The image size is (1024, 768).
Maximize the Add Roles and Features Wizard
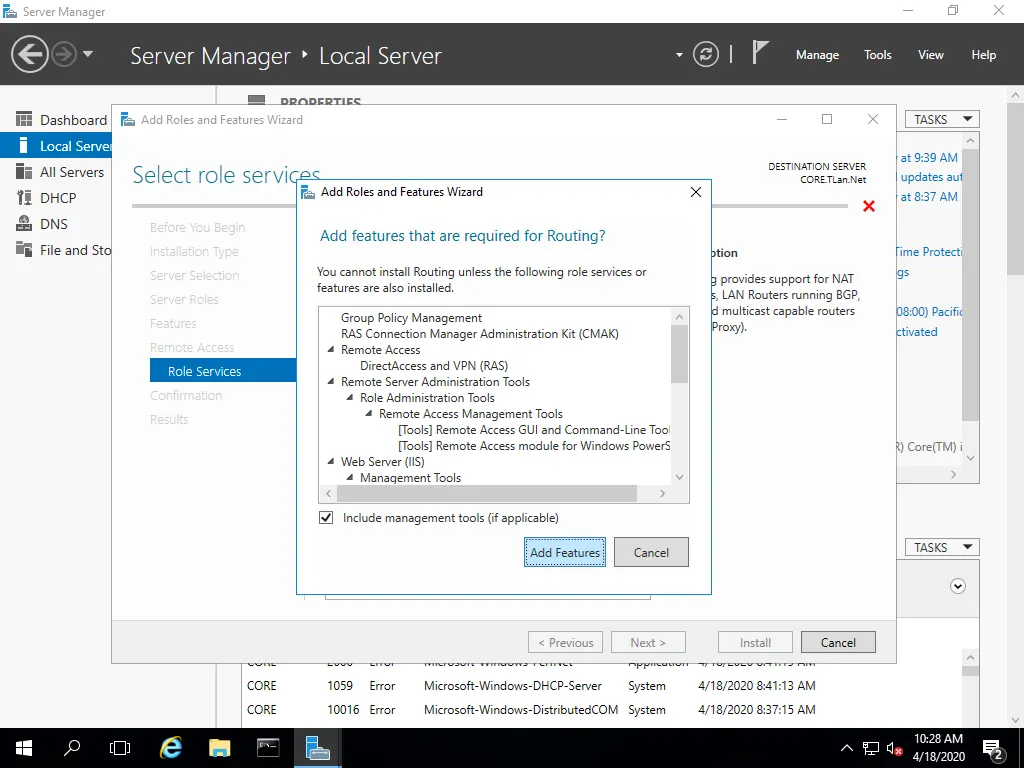pyautogui.click(x=827, y=119)
